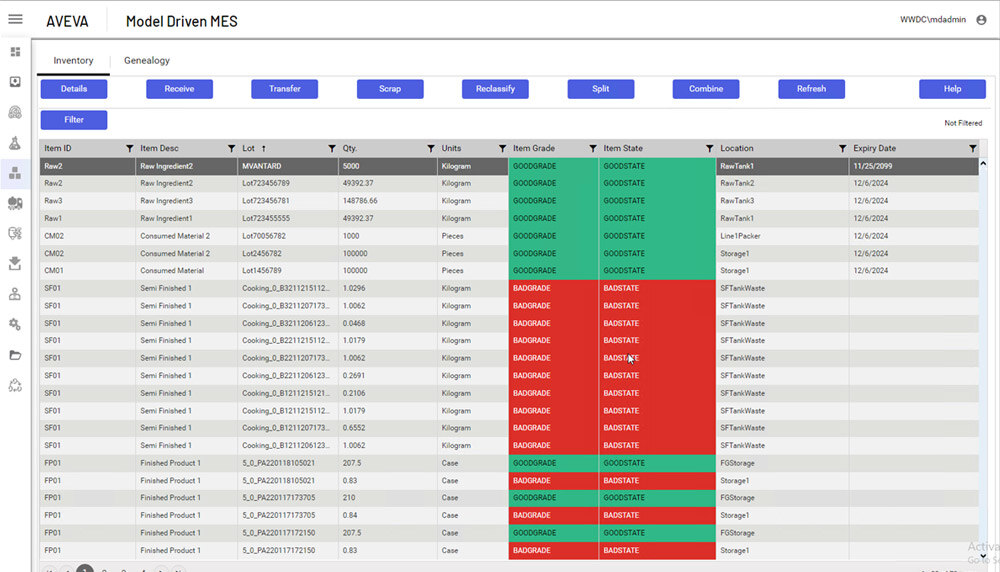Viewport: 1000px width, 572px height.
Task: Sort by the Lot column header
Action: point(249,149)
